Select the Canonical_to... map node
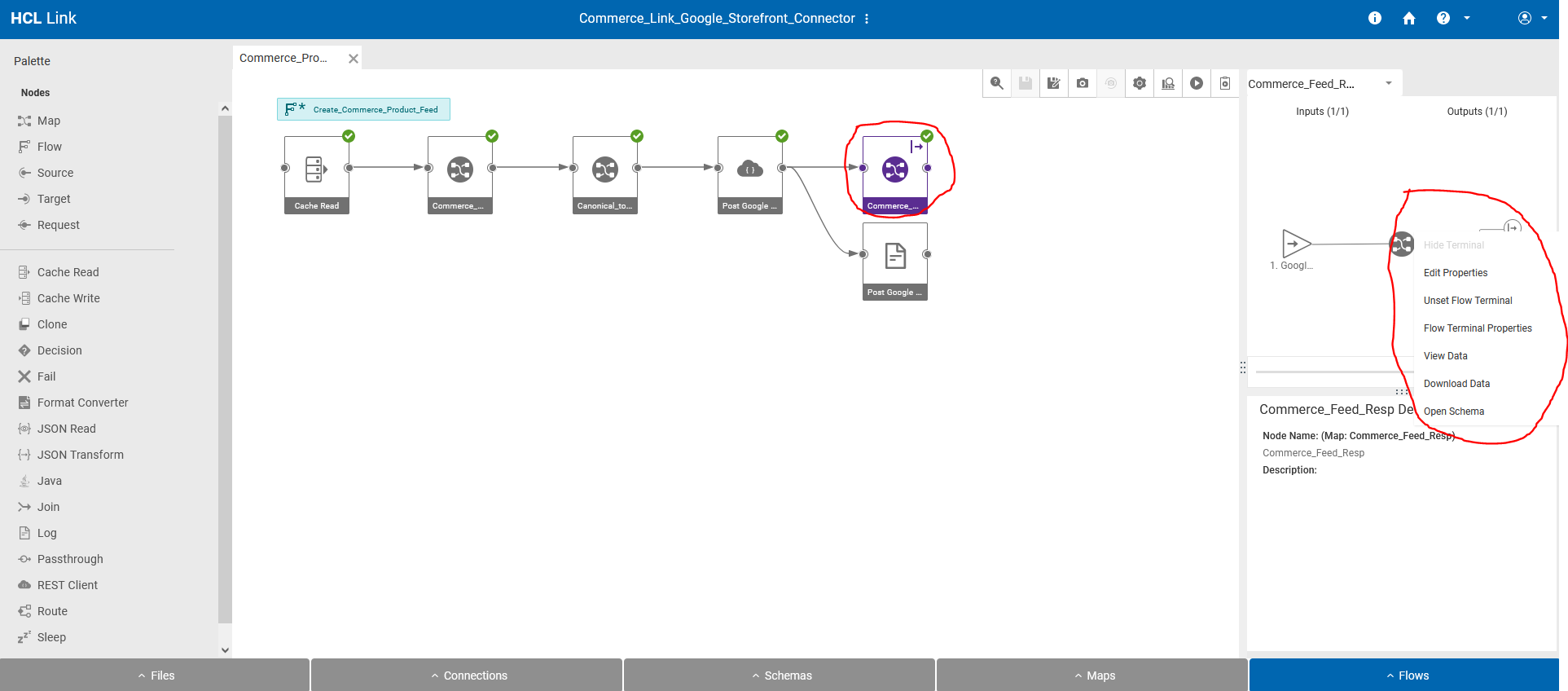Screen dimensions: 1568x691 click(x=605, y=174)
